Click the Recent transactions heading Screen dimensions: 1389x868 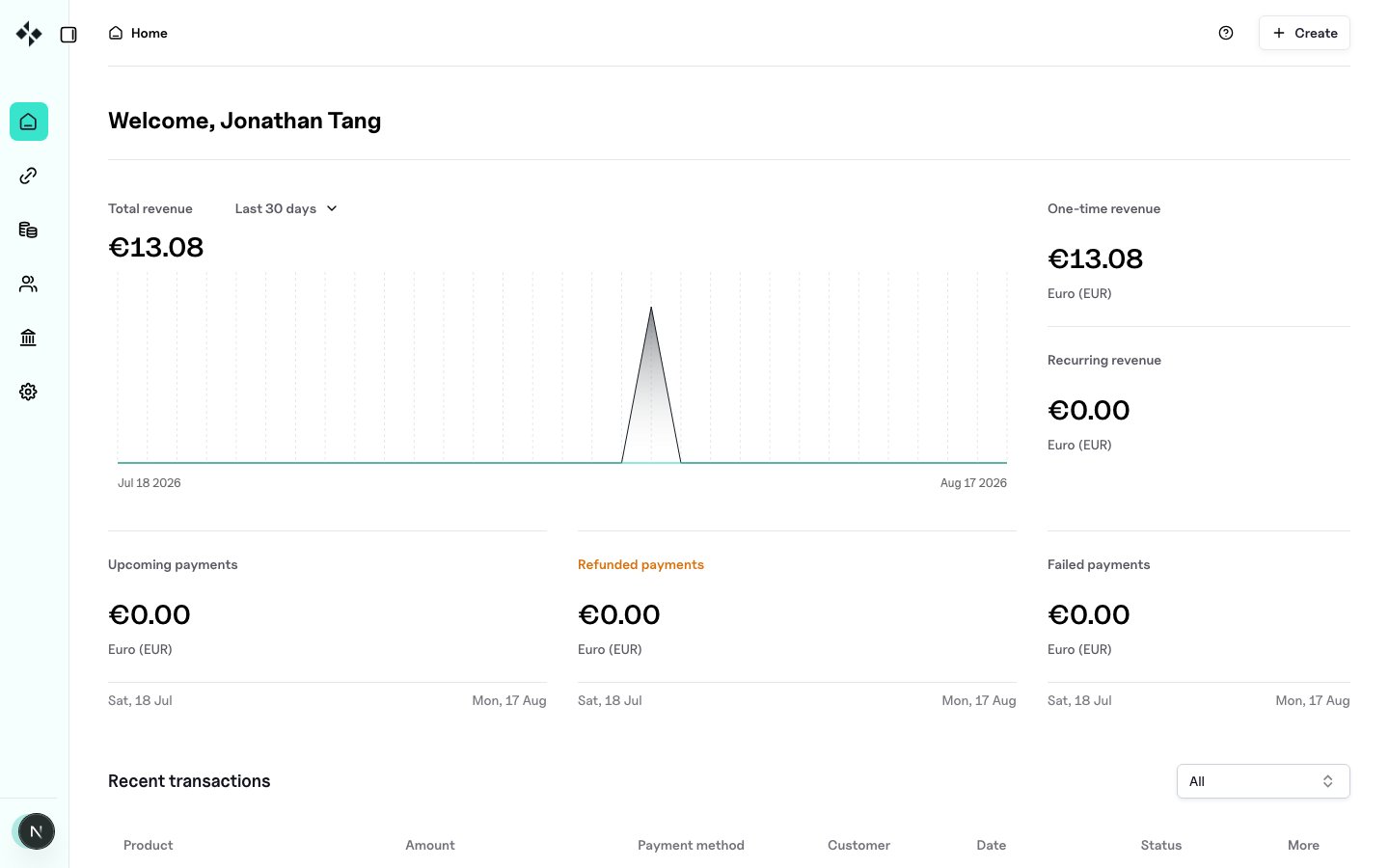(189, 781)
